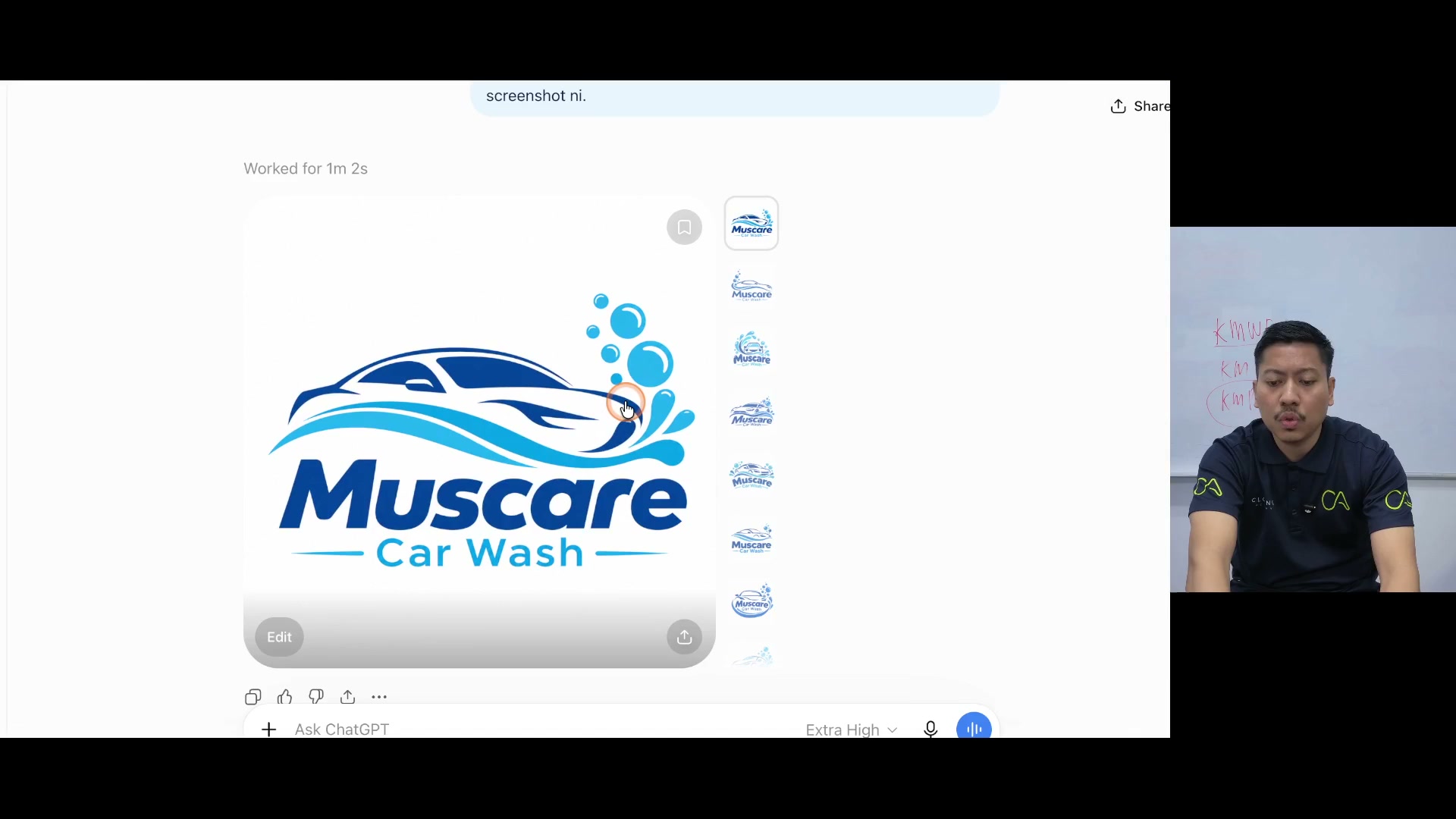The width and height of the screenshot is (1456, 819).
Task: Select the fifth logo variation thumbnail
Action: 752,476
